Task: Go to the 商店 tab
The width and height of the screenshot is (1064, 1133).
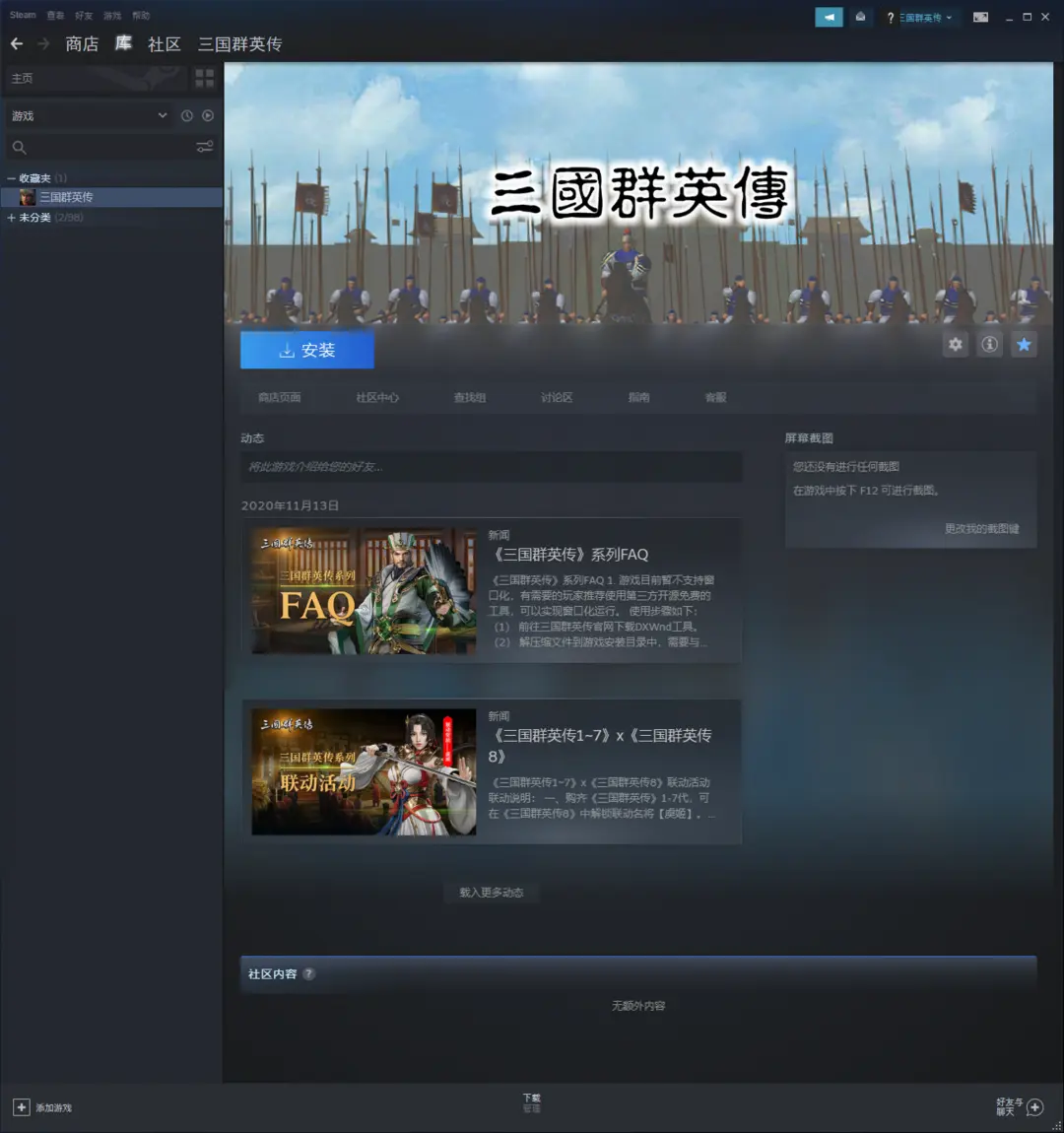Action: [x=82, y=44]
